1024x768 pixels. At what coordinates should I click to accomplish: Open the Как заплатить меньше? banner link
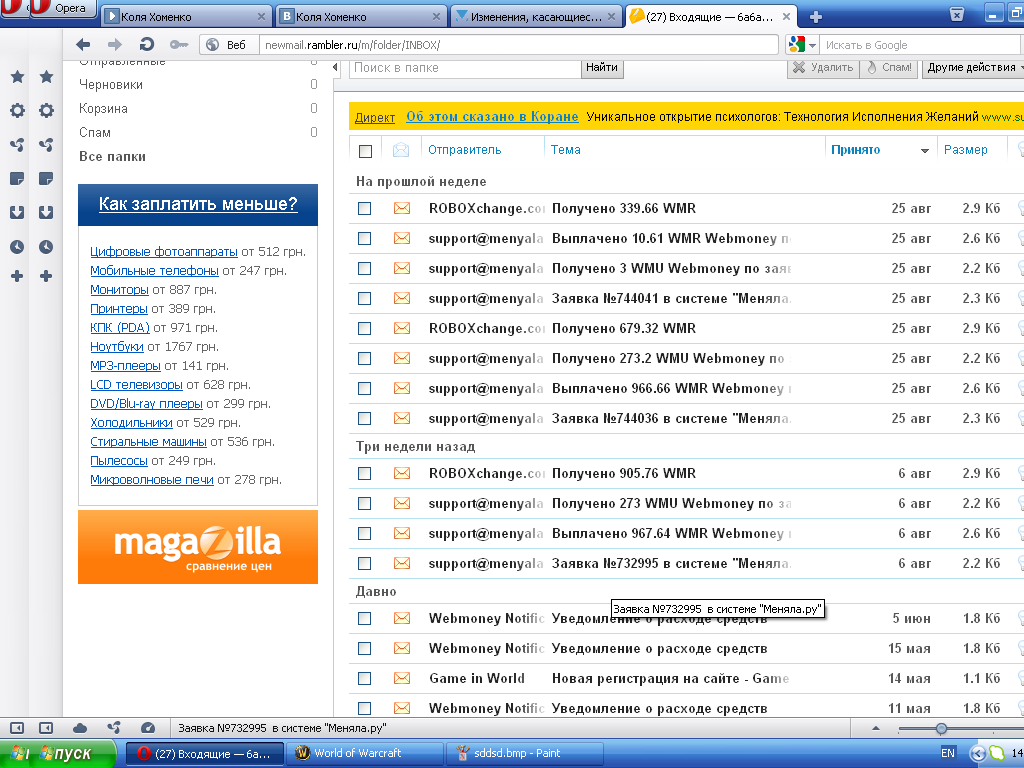[198, 204]
